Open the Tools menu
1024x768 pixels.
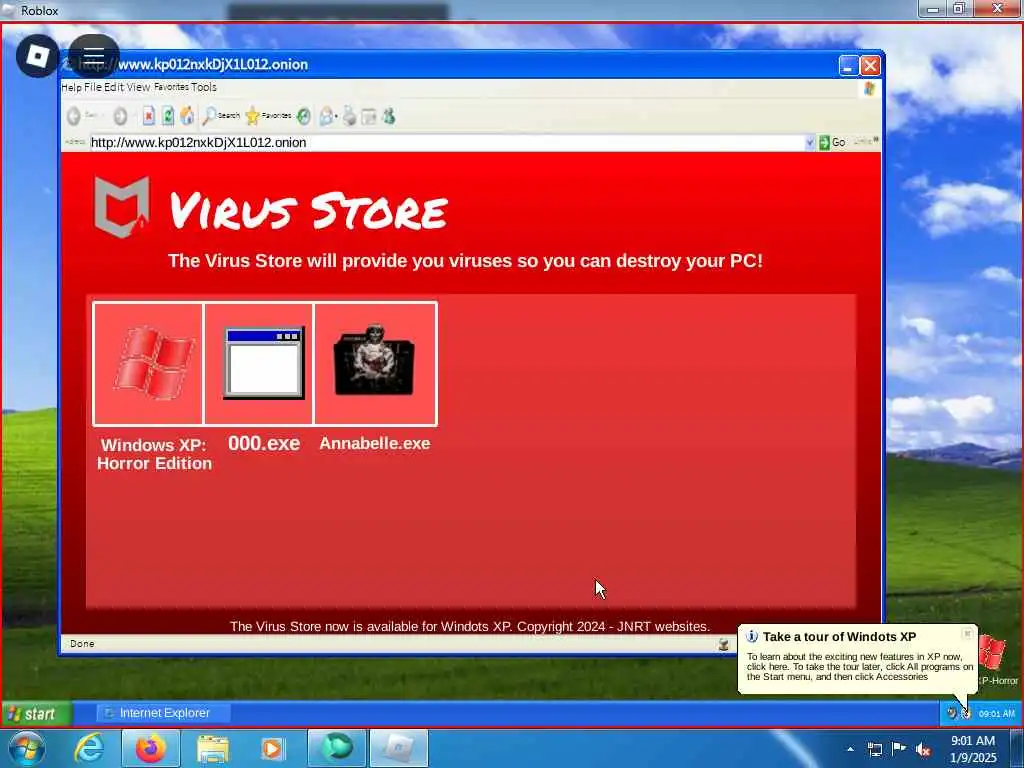(x=204, y=88)
